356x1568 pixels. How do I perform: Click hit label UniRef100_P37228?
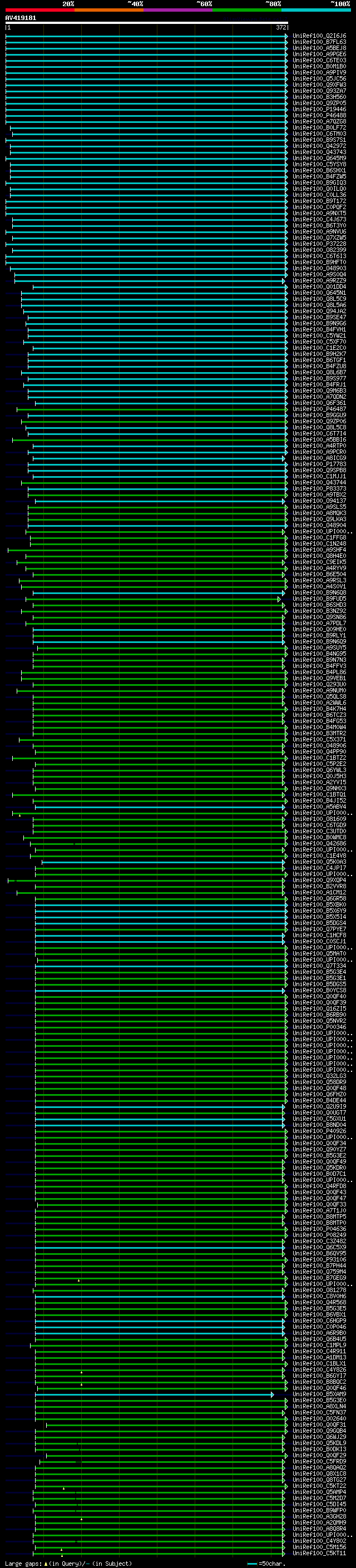[x=319, y=244]
